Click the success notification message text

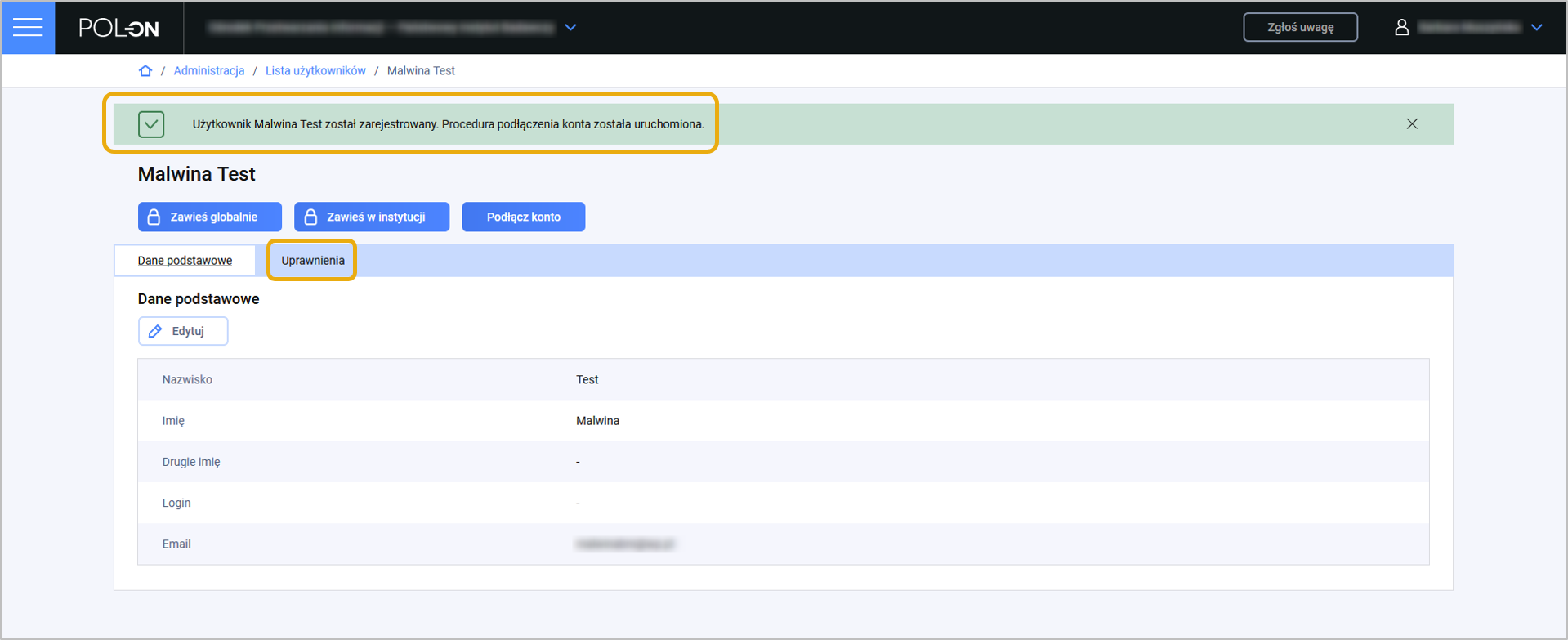coord(449,124)
